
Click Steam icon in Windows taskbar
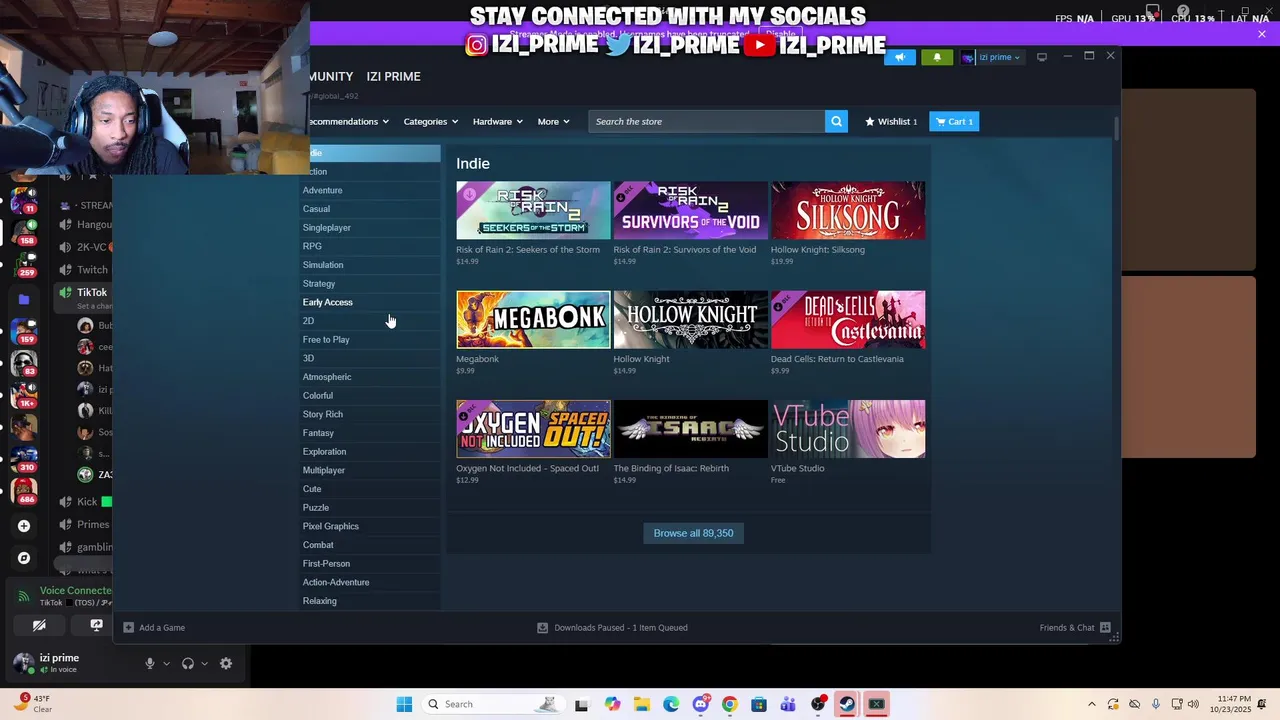[x=846, y=704]
